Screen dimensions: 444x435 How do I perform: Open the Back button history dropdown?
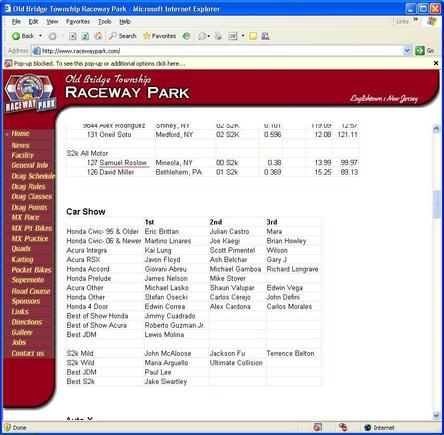[40, 36]
